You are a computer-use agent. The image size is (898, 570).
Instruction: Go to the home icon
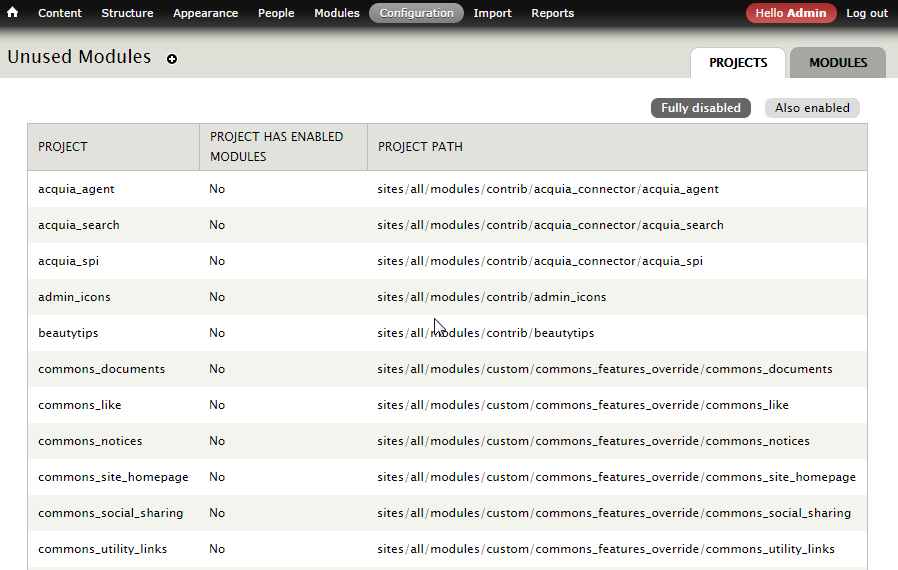(x=13, y=12)
